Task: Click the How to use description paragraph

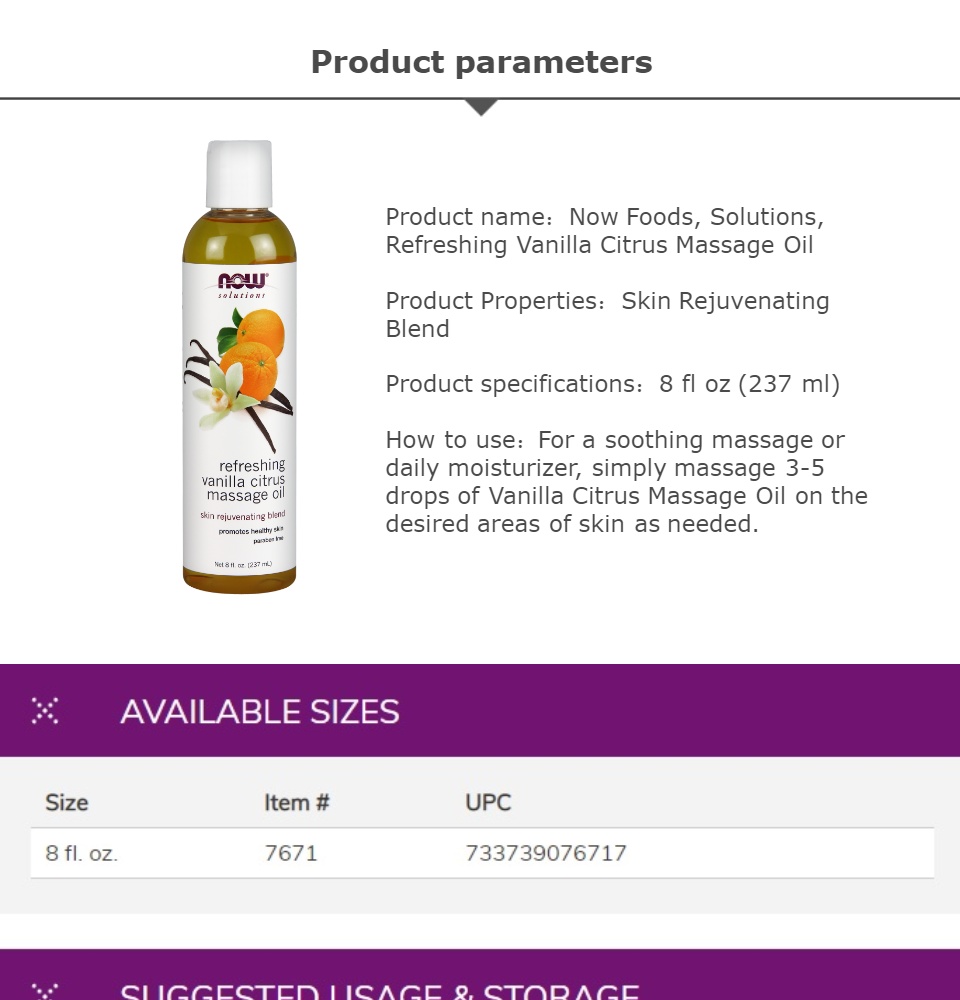Action: coord(626,482)
